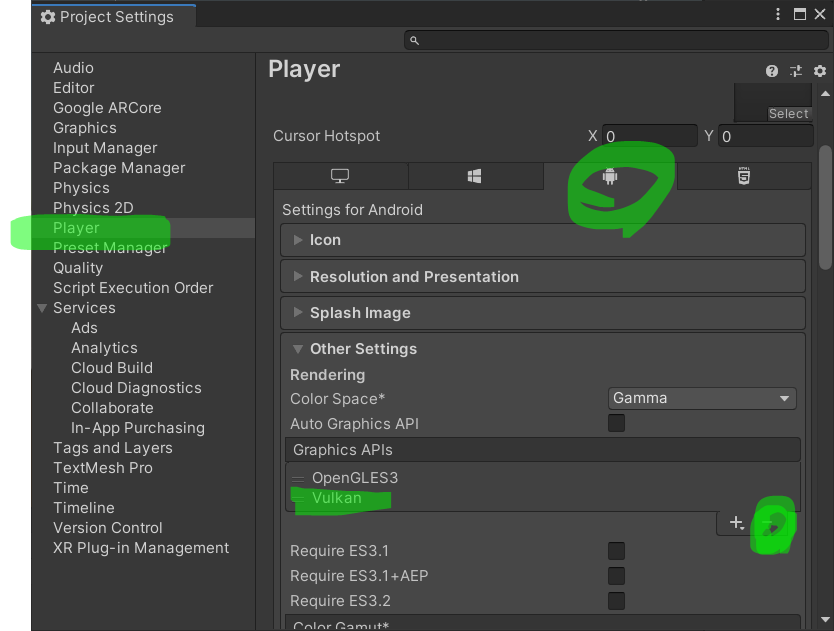Open Script Execution Order settings
834x631 pixels.
133,288
